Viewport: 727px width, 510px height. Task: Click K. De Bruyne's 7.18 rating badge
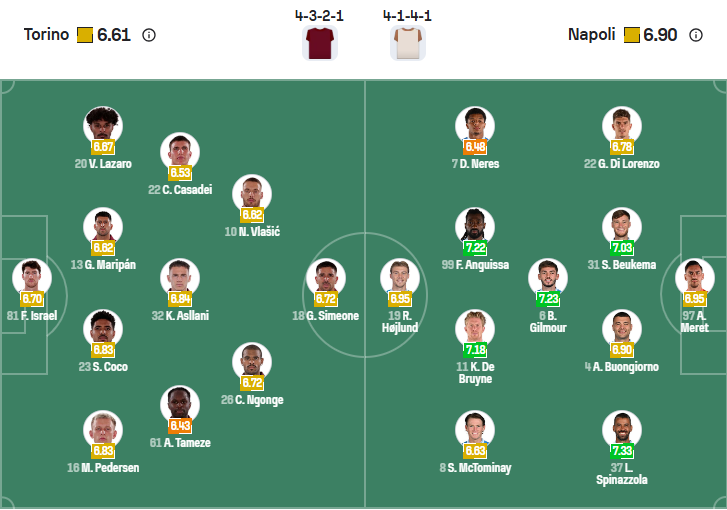click(x=475, y=350)
